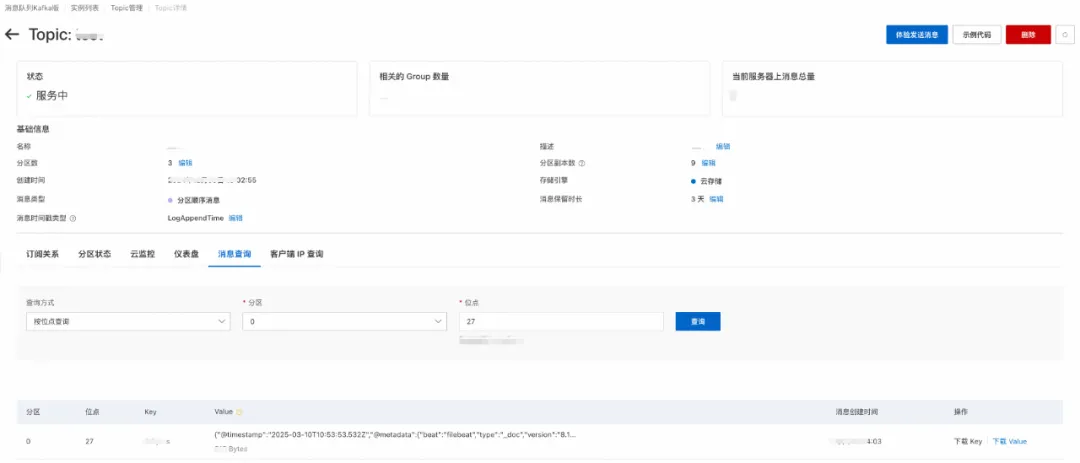
Task: Click 编辑 link next to 3 天 retention
Action: (x=716, y=199)
